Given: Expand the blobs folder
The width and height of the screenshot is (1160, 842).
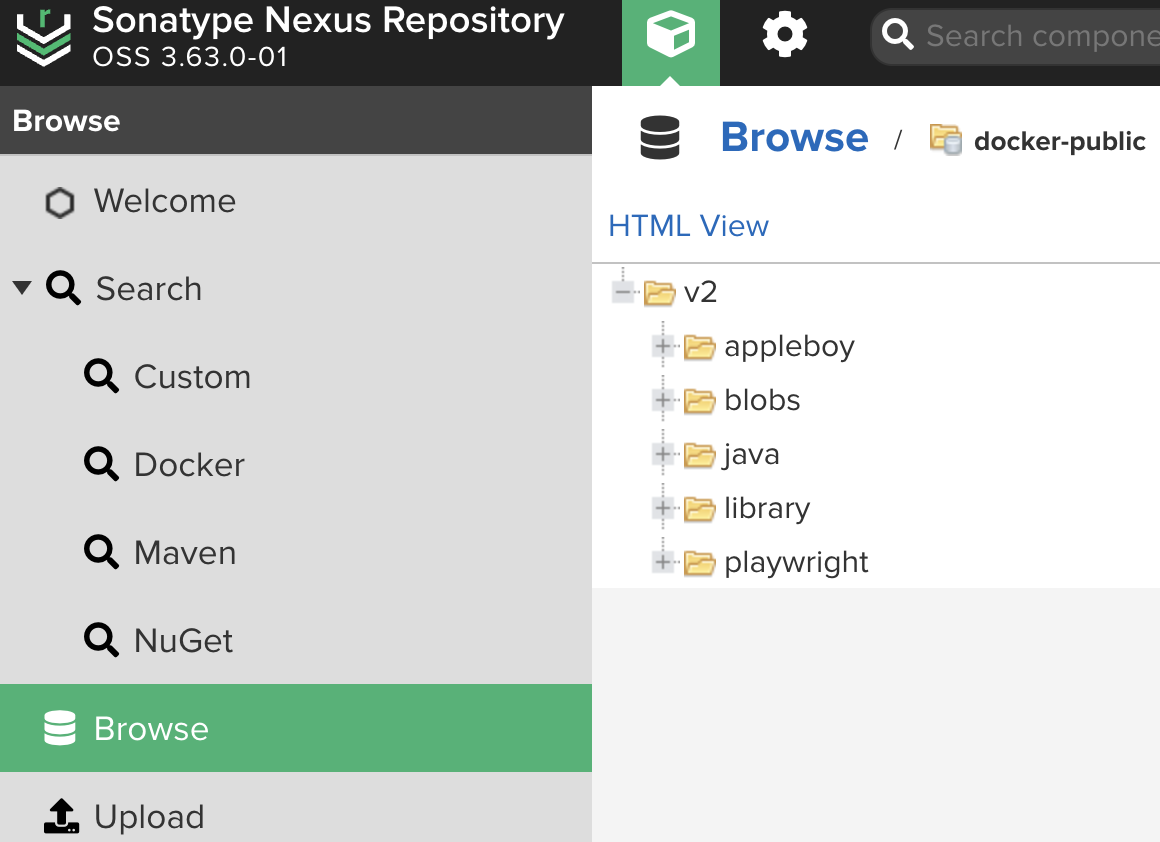Looking at the screenshot, I should click(662, 400).
